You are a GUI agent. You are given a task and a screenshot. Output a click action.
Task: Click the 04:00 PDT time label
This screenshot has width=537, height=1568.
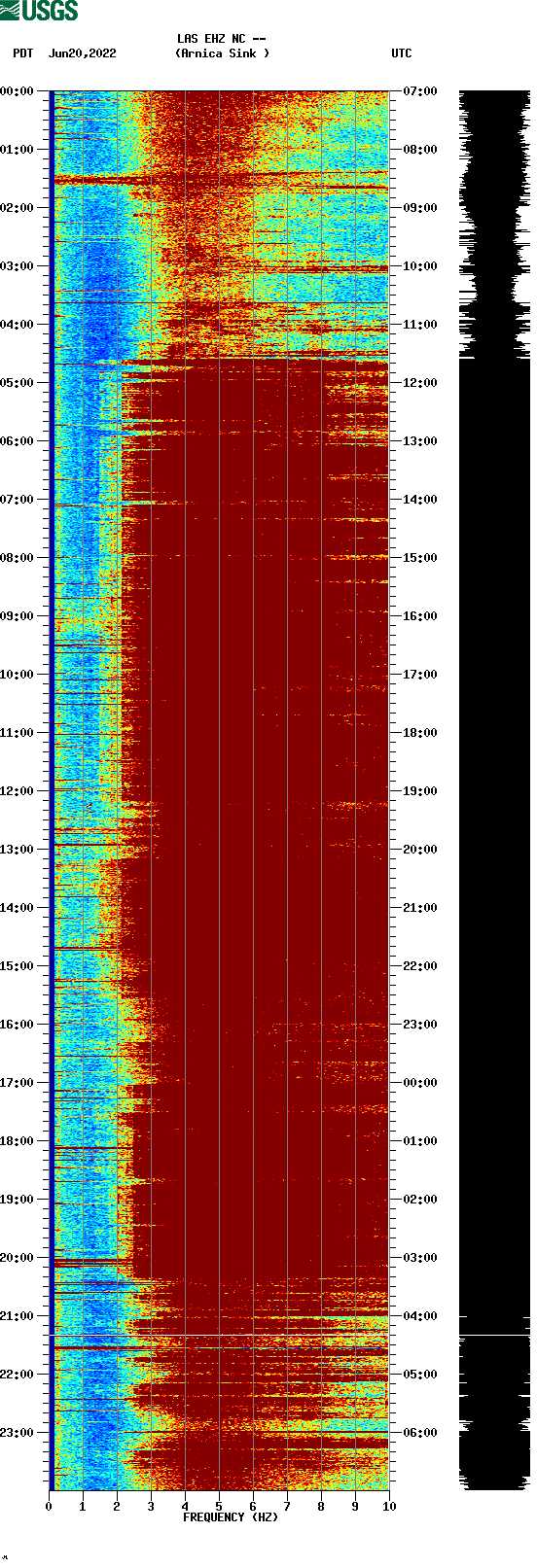click(x=18, y=325)
